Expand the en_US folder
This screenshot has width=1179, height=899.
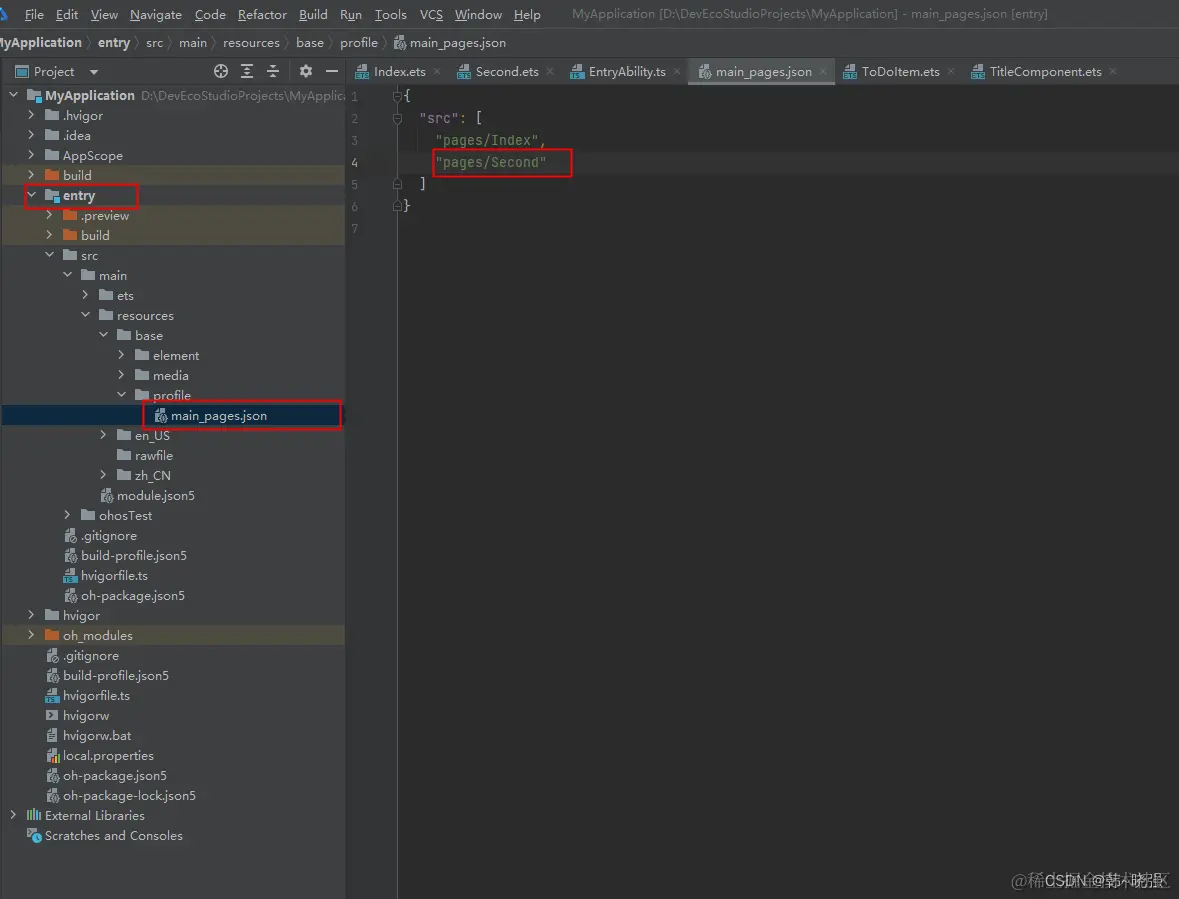(104, 434)
